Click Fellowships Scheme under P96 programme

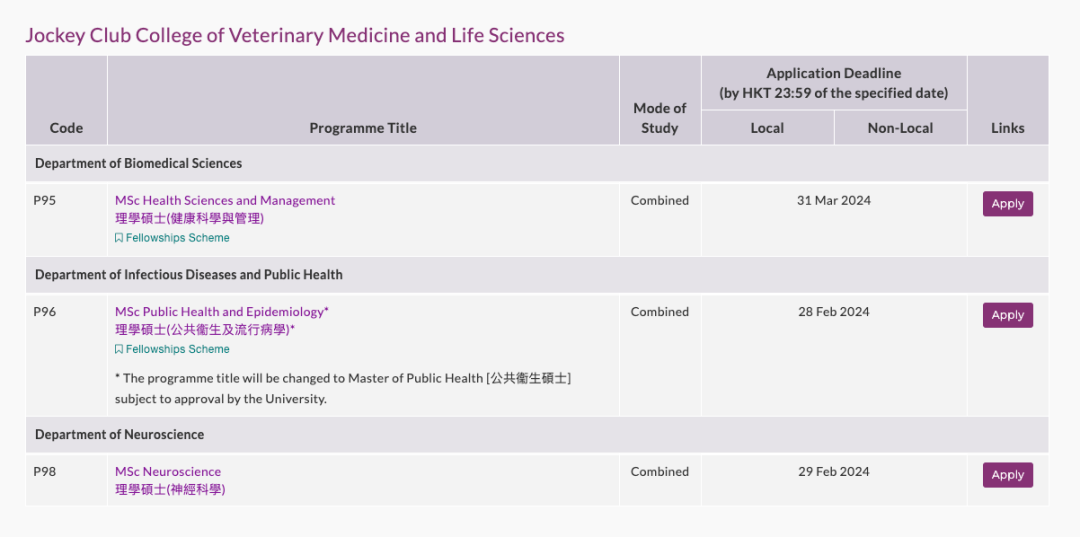[x=178, y=349]
